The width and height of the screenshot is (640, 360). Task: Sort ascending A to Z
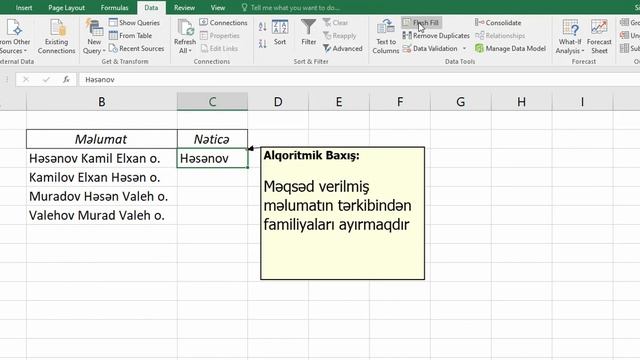tap(262, 27)
